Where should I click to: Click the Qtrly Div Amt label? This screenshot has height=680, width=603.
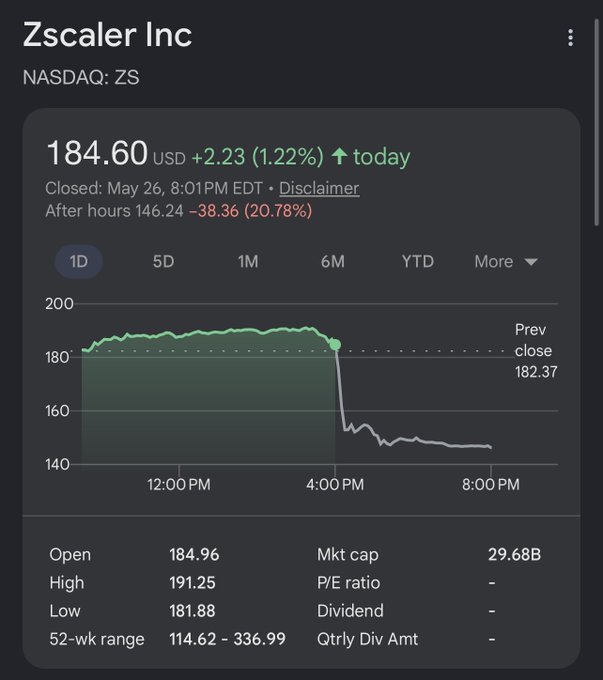coord(367,639)
